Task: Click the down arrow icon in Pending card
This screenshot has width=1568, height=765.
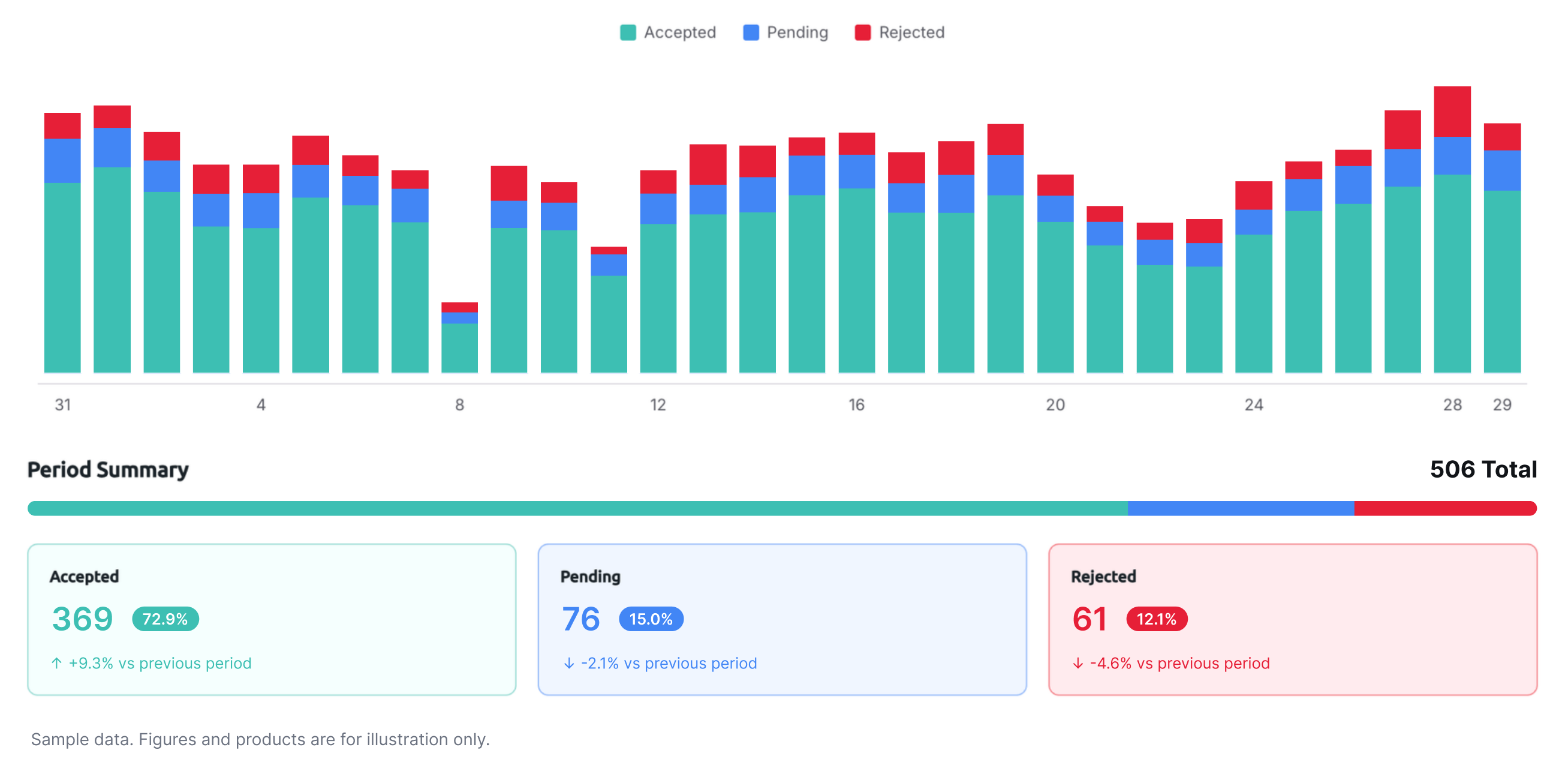Action: (x=568, y=662)
